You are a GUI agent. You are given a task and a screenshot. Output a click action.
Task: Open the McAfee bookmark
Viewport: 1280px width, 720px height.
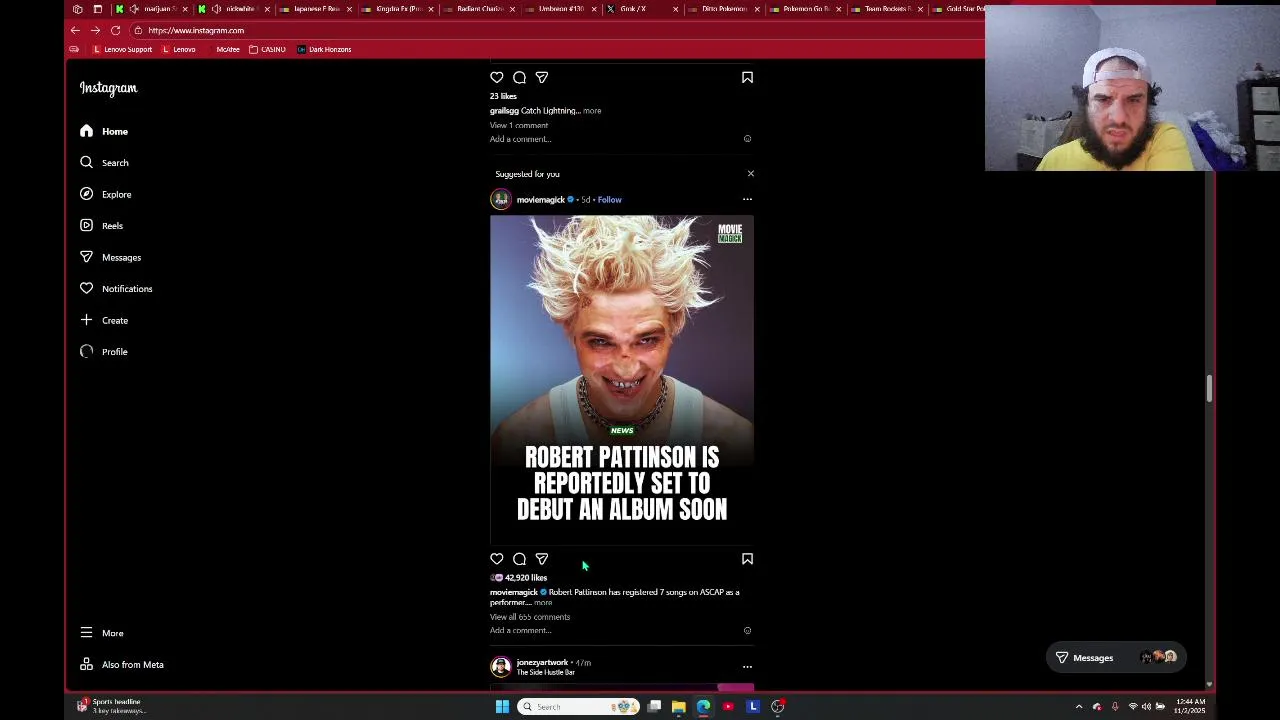(x=226, y=49)
